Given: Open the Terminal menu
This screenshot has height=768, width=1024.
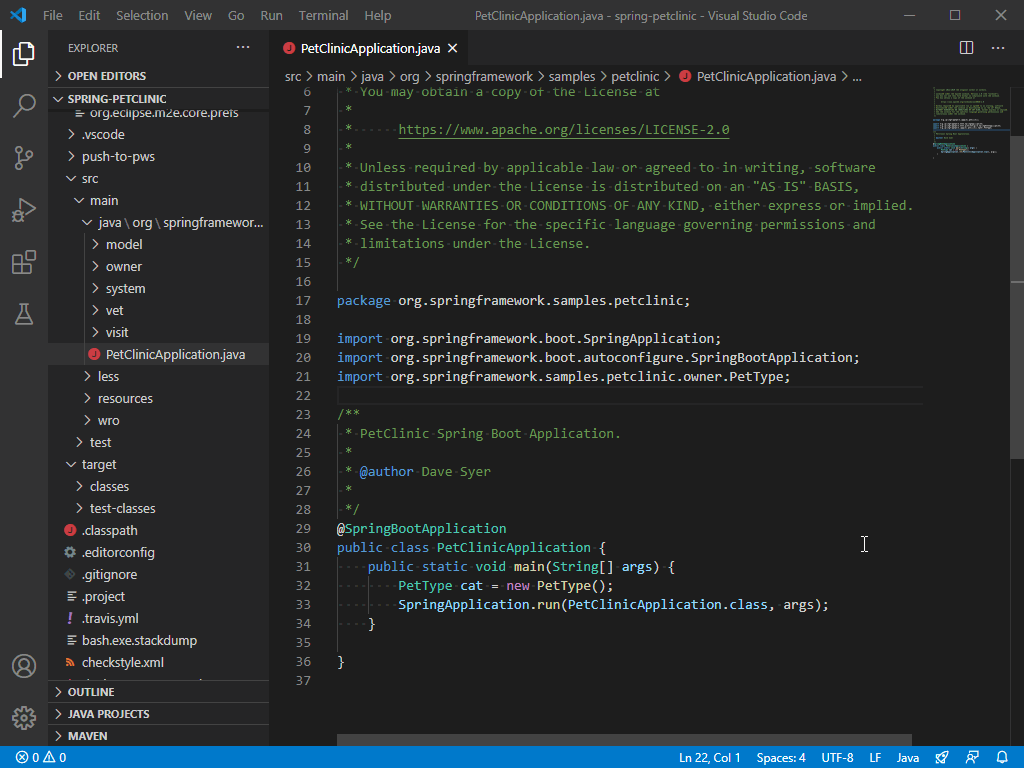Looking at the screenshot, I should [x=323, y=15].
